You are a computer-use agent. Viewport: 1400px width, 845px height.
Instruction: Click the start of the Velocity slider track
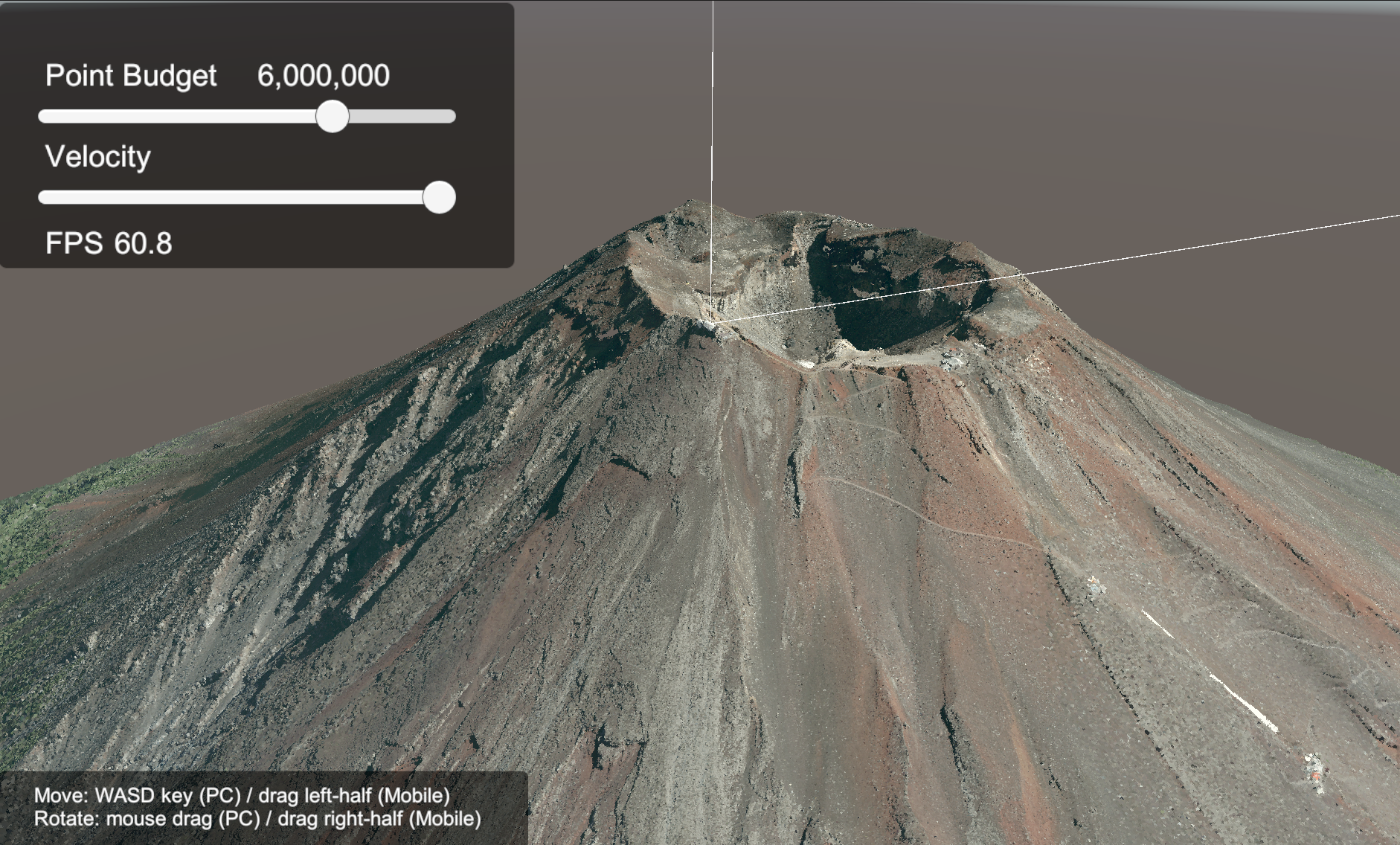(x=46, y=197)
